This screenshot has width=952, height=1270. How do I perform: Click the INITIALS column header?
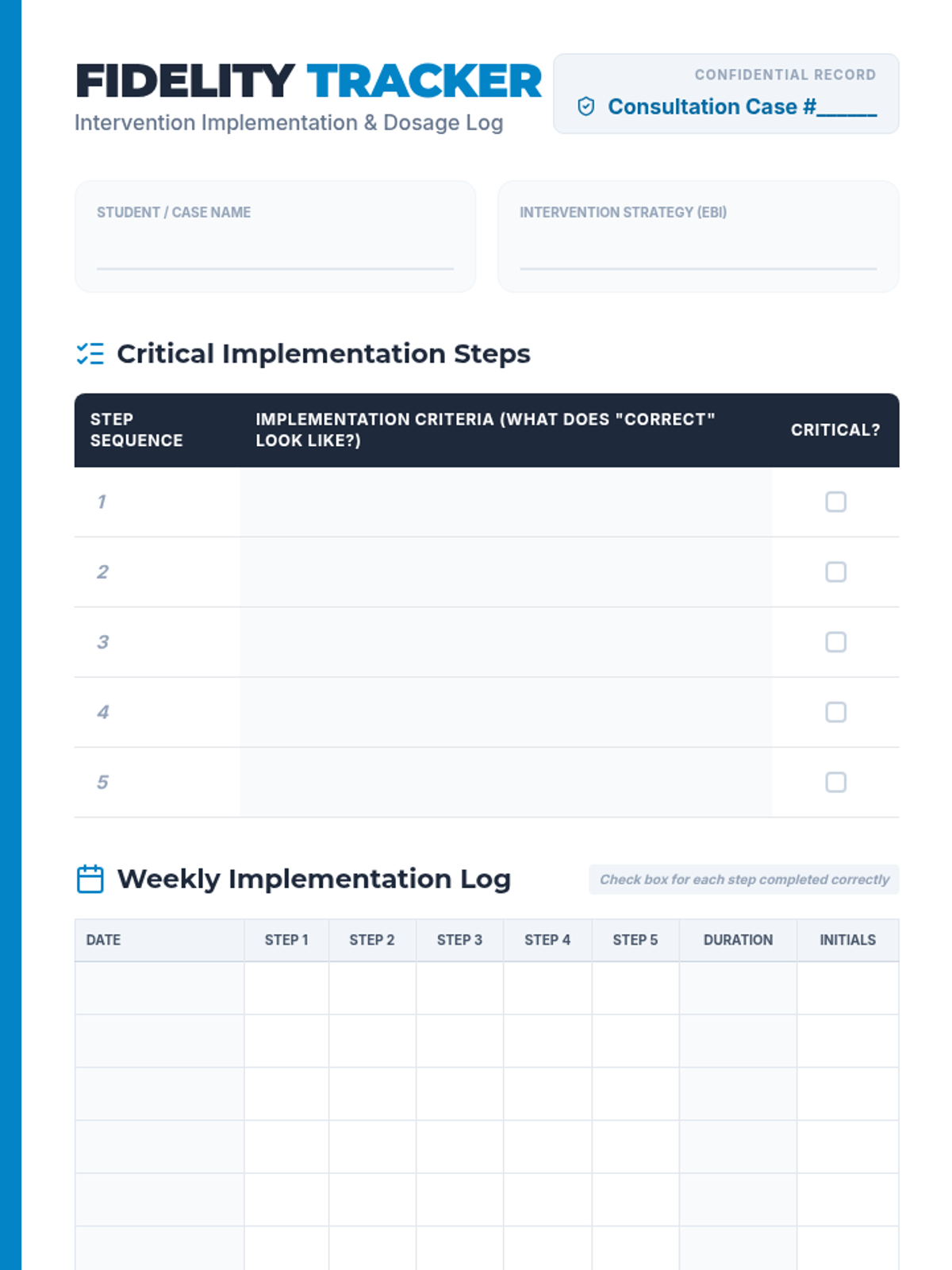tap(847, 940)
